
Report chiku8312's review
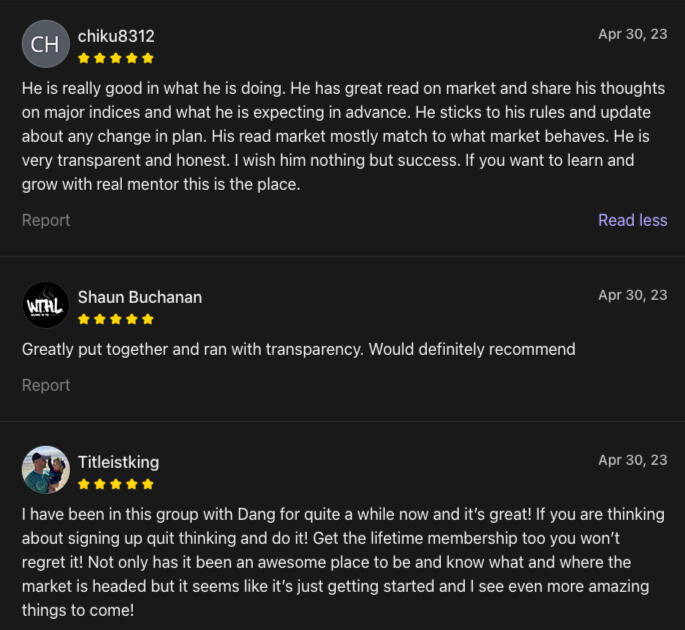tap(46, 220)
